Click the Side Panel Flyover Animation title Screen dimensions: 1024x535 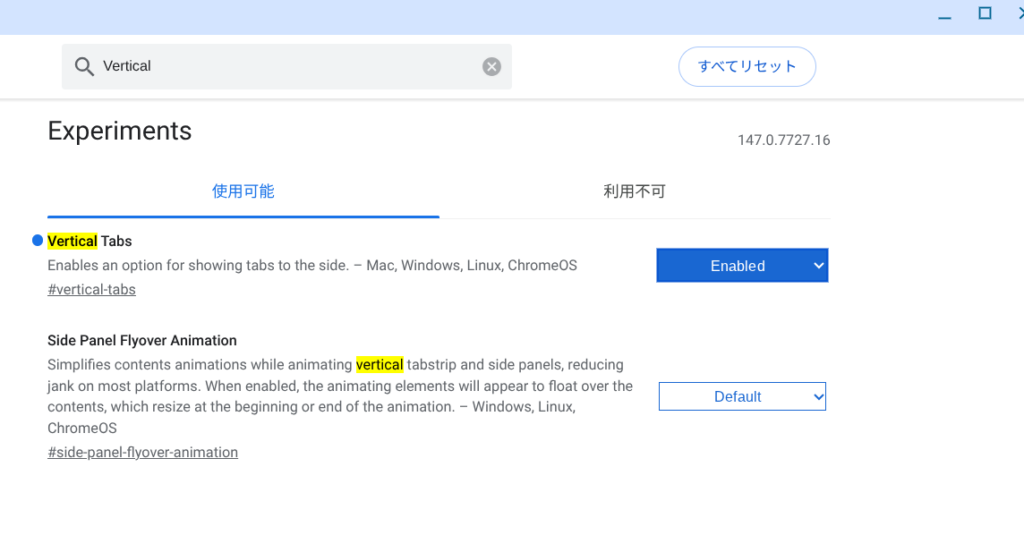142,340
